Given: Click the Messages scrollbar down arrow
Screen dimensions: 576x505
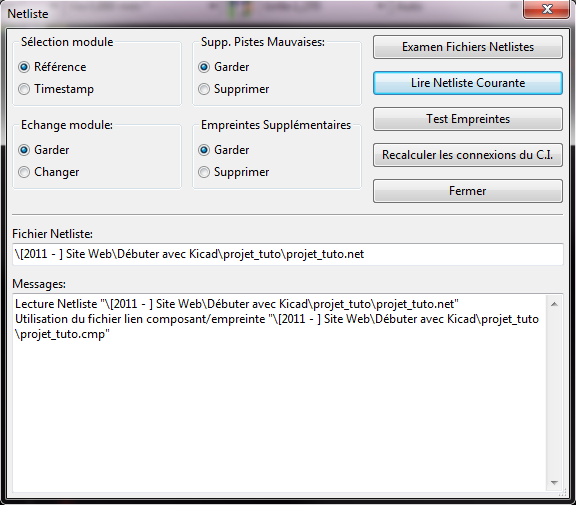Looking at the screenshot, I should (554, 483).
